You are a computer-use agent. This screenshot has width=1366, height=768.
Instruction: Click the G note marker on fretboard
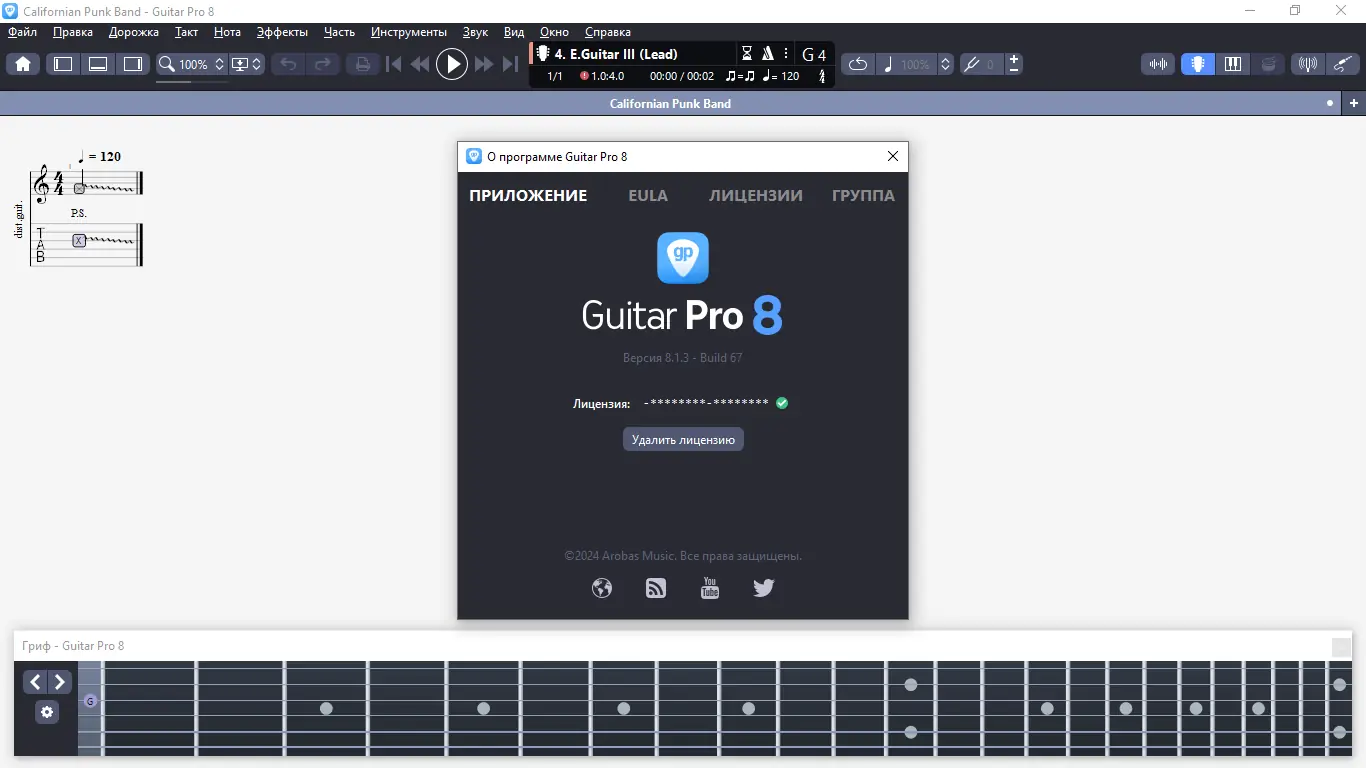[90, 701]
